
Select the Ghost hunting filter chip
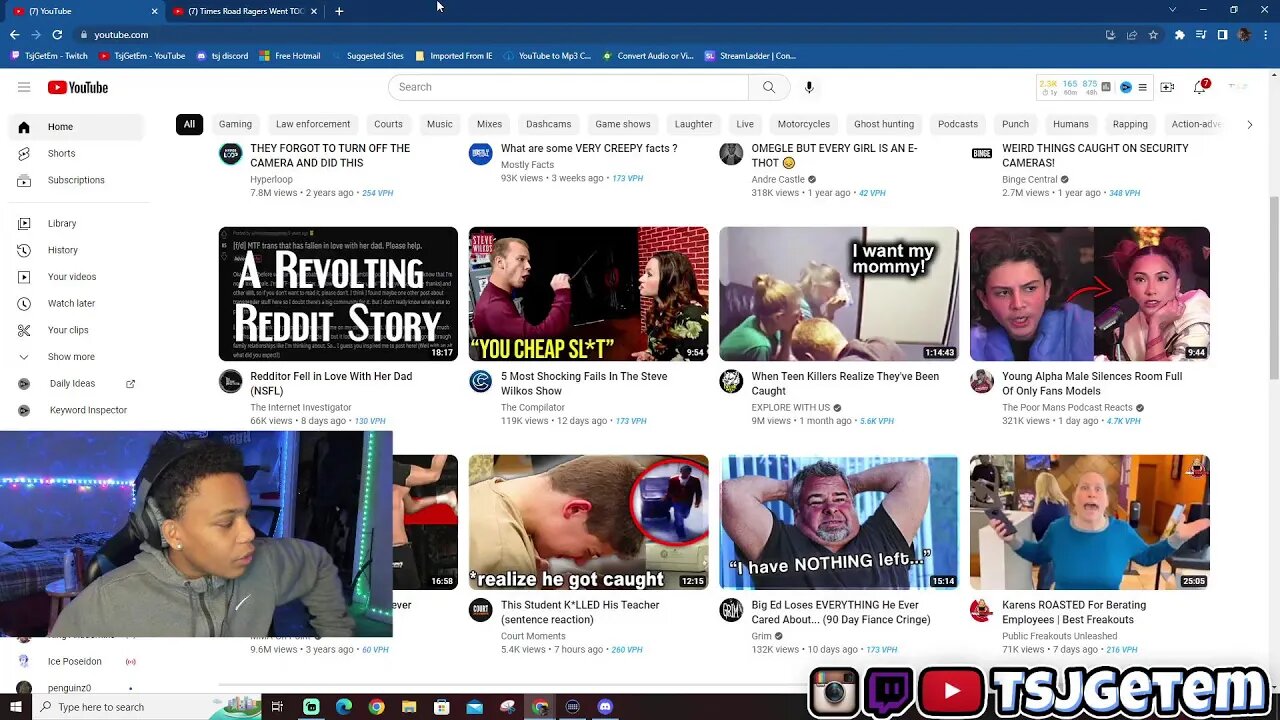pyautogui.click(x=884, y=124)
